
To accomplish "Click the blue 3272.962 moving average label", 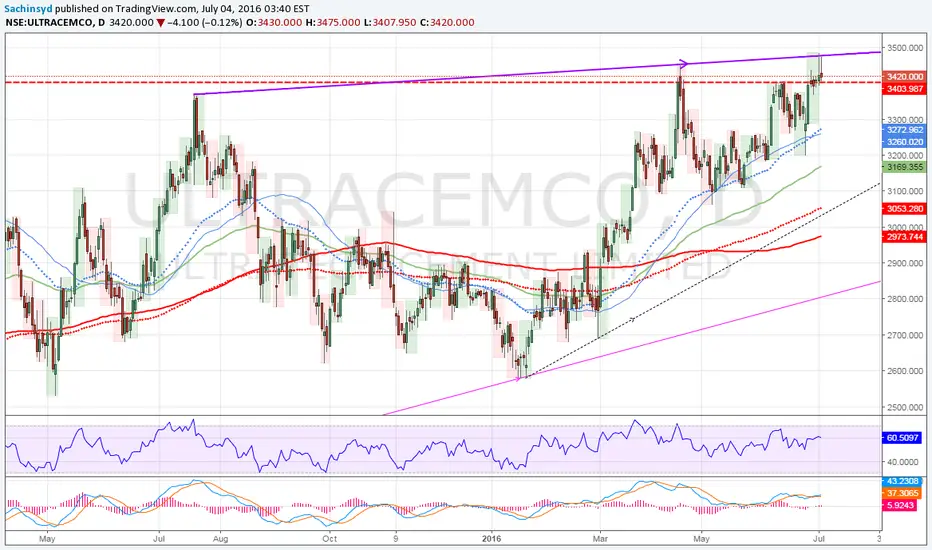I will pyautogui.click(x=905, y=130).
